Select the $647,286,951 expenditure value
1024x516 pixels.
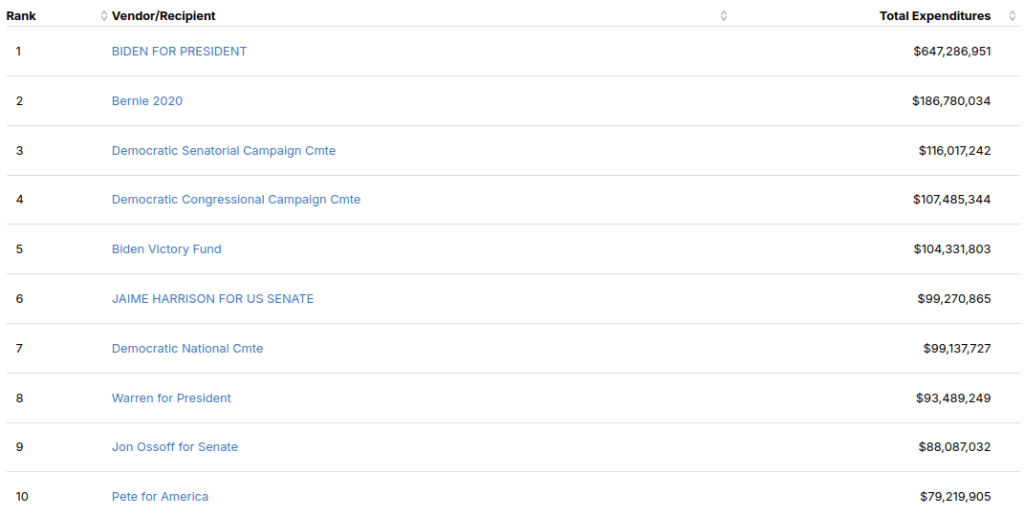click(952, 51)
